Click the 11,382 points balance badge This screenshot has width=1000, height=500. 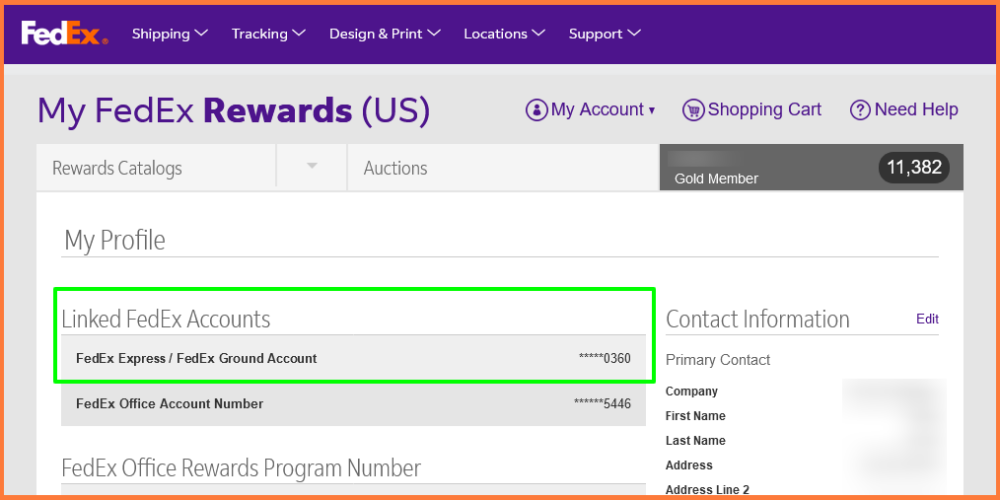click(x=914, y=168)
